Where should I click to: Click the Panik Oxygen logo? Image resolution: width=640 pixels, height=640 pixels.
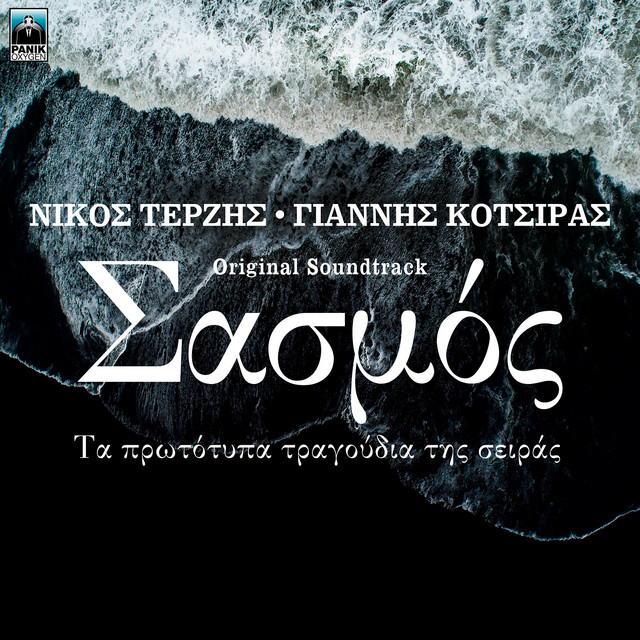29,35
